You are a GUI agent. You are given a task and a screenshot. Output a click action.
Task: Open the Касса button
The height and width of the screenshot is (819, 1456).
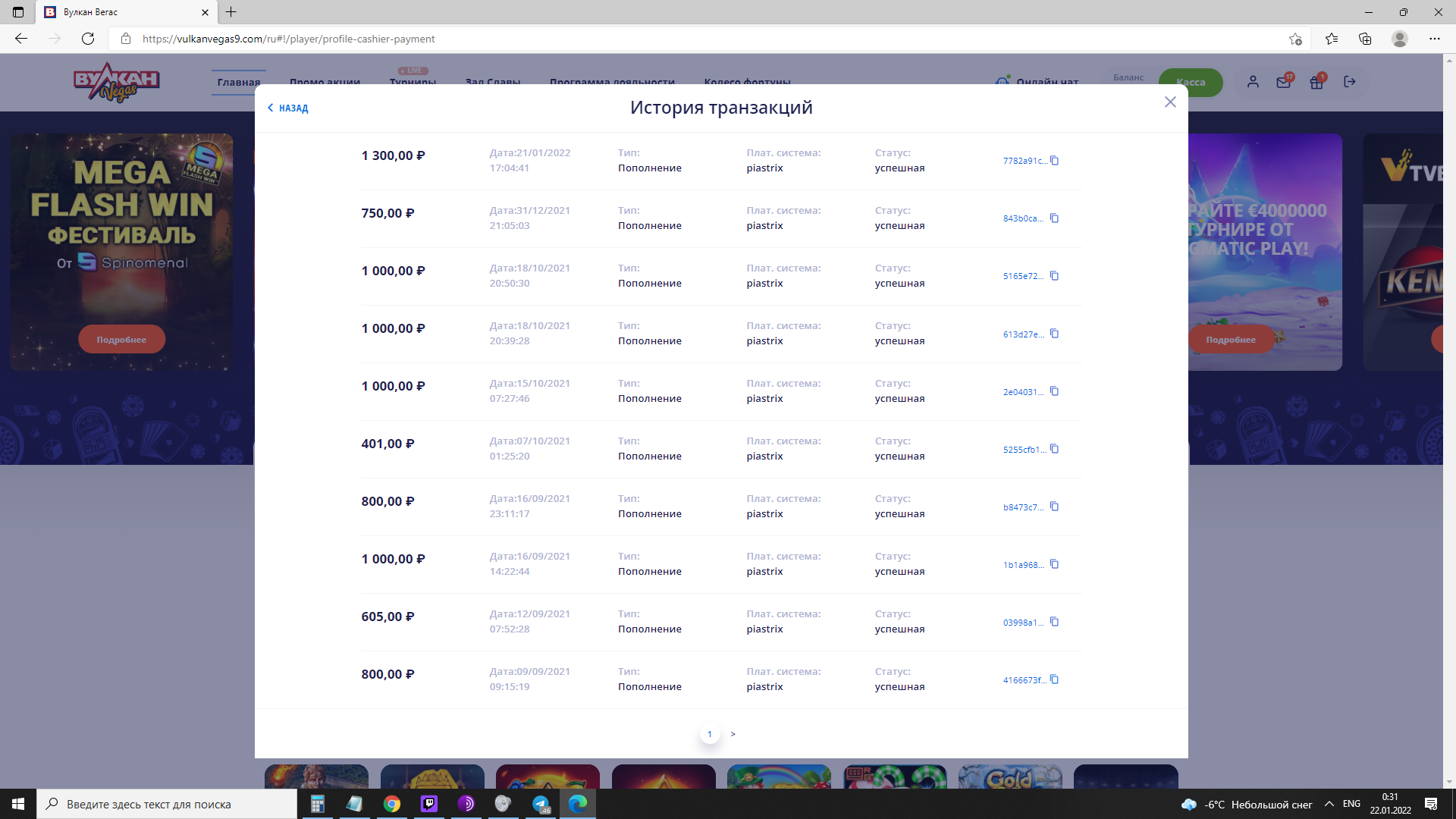(1191, 82)
